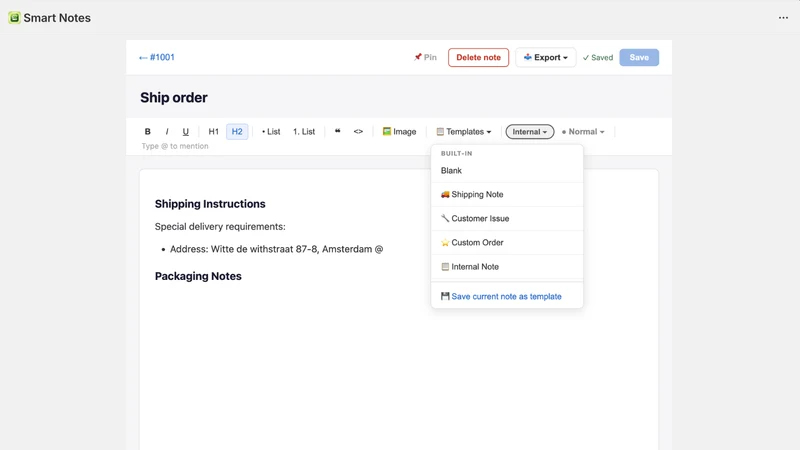Click the star icon beside Custom Order
This screenshot has height=450, width=800.
point(445,242)
